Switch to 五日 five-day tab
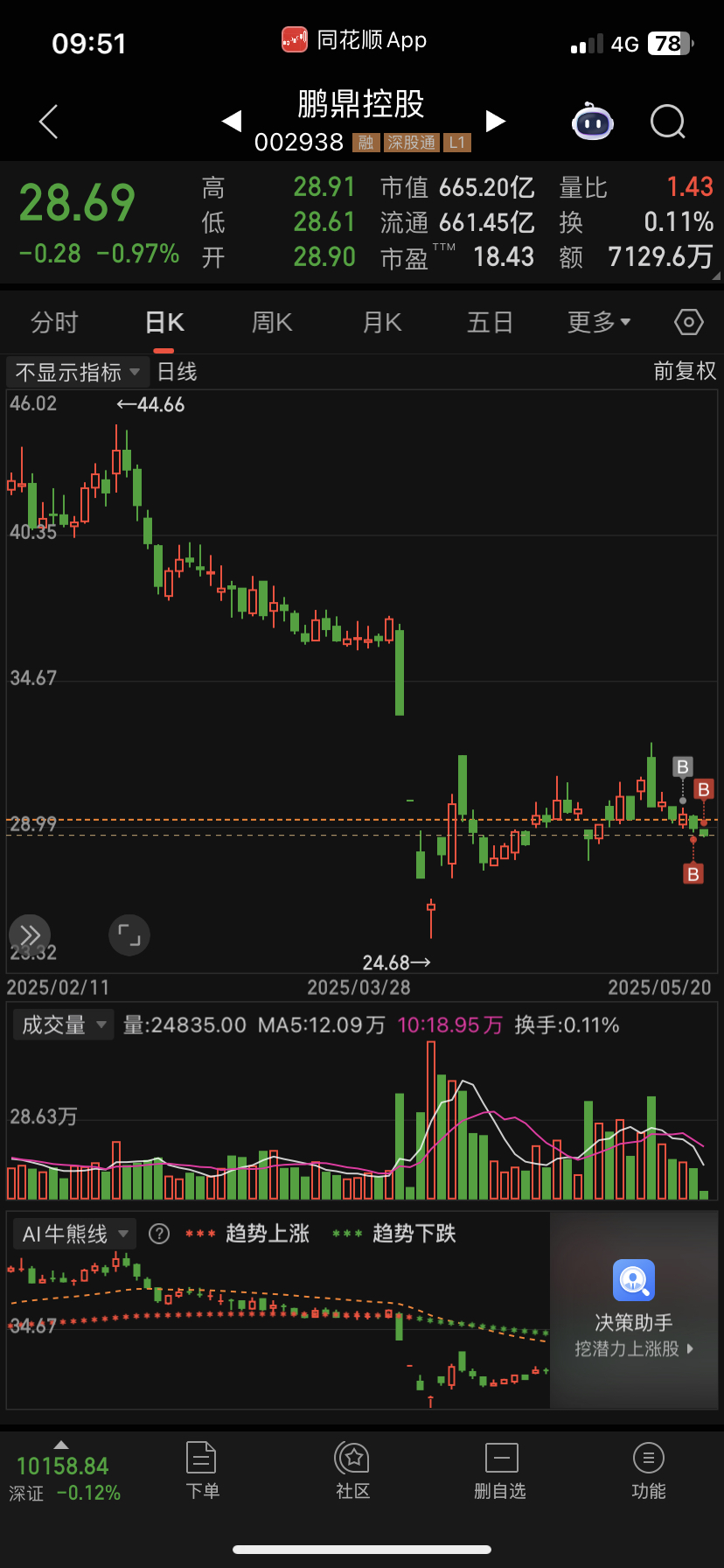 [x=490, y=323]
